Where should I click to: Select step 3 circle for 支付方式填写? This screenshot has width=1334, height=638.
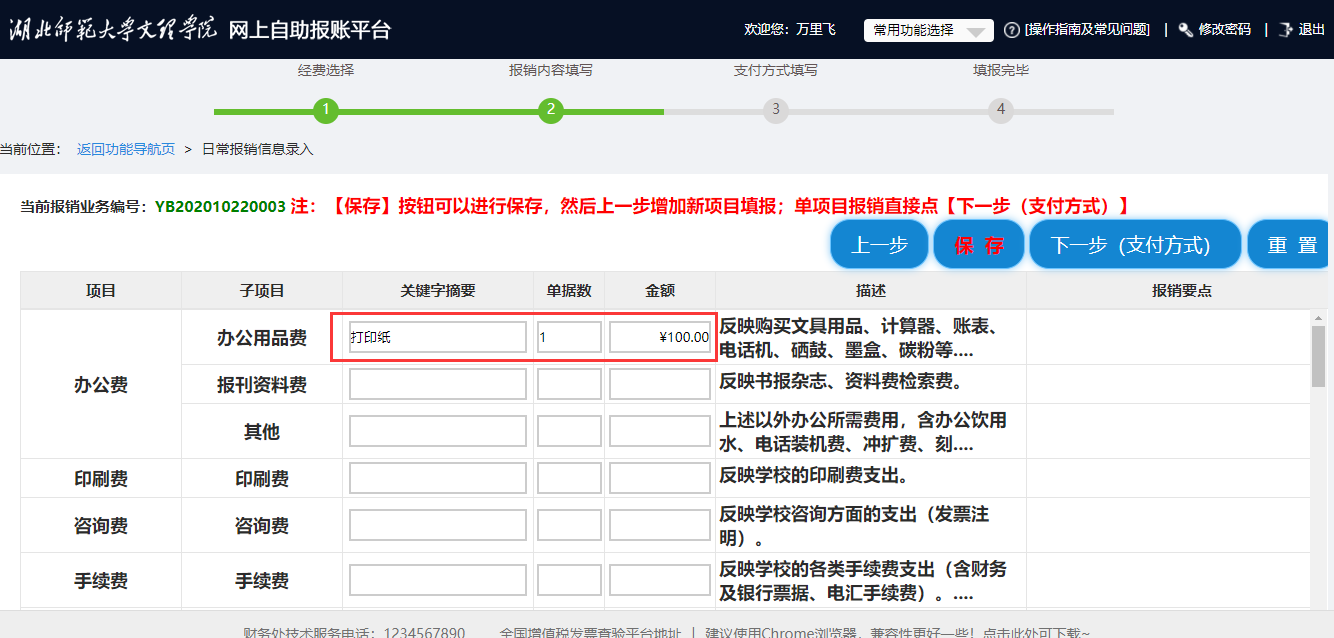coord(775,111)
